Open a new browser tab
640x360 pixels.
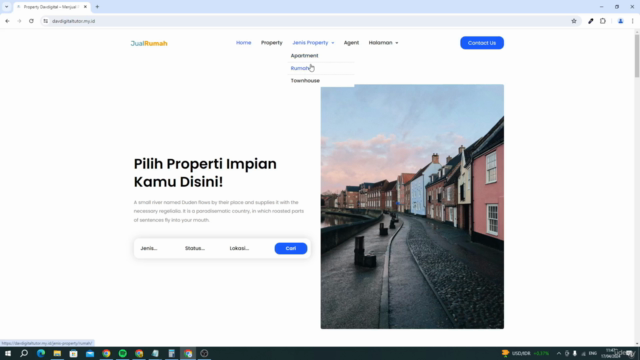tap(97, 7)
